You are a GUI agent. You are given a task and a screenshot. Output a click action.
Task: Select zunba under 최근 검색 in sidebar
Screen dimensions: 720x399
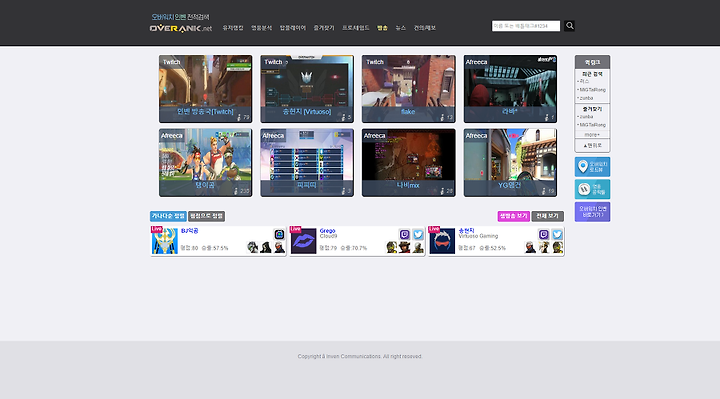(586, 98)
